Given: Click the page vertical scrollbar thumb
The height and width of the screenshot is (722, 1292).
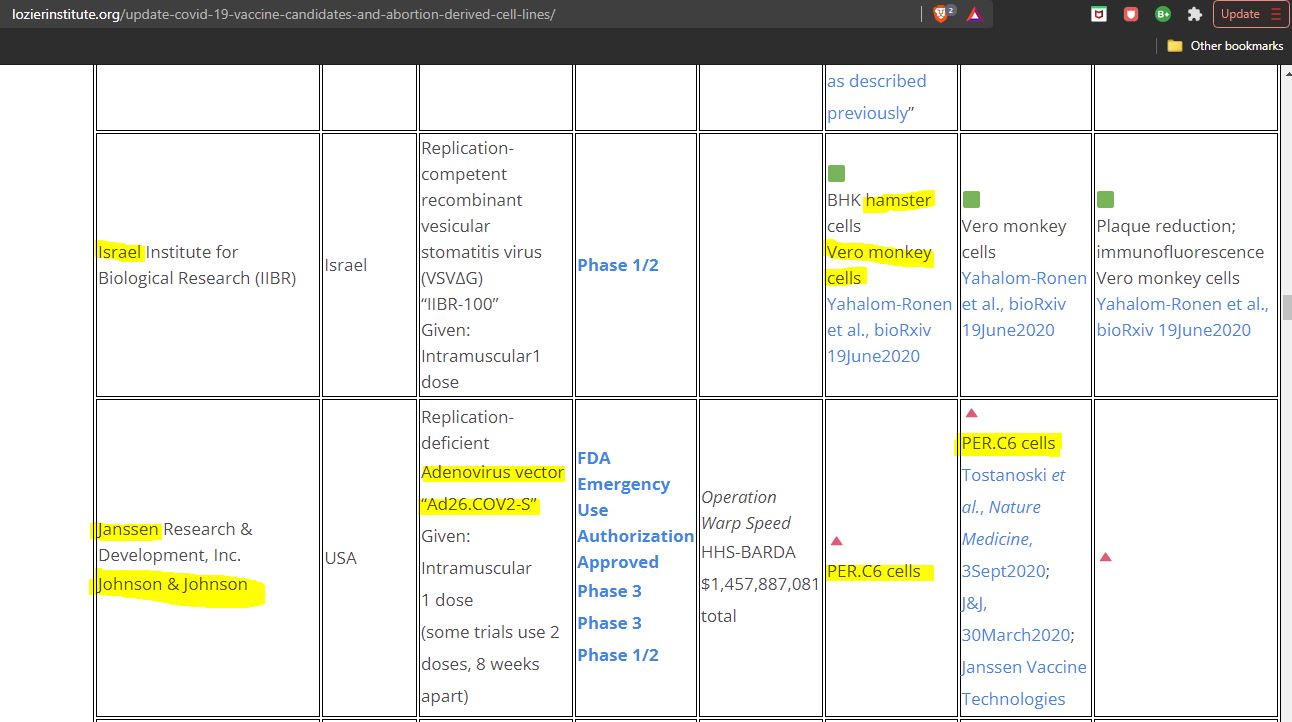Looking at the screenshot, I should pyautogui.click(x=1285, y=307).
